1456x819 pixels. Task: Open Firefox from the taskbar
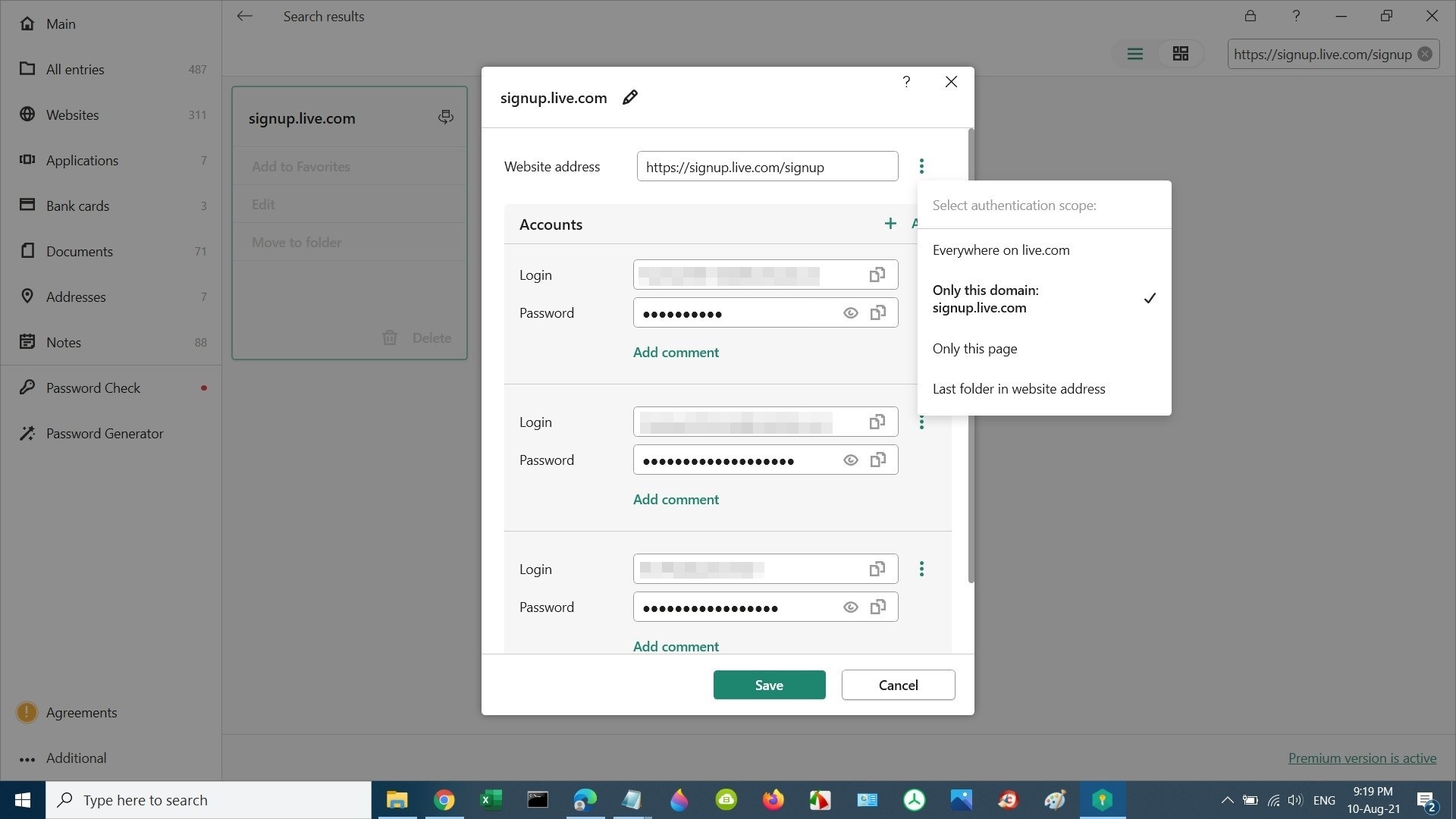pyautogui.click(x=773, y=800)
